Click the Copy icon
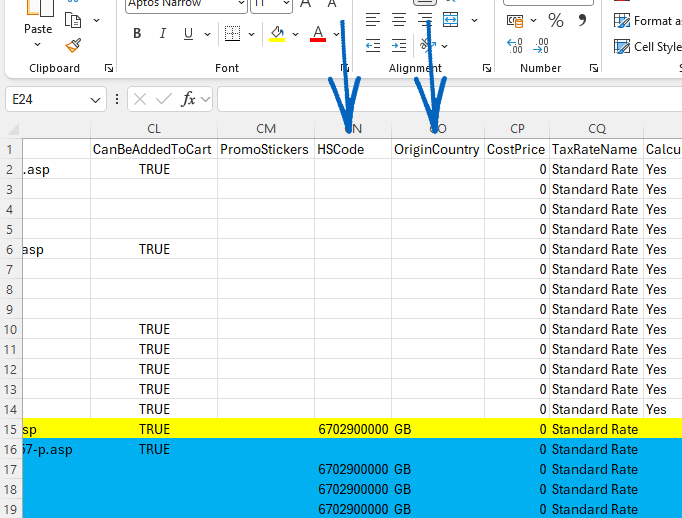 pos(73,20)
